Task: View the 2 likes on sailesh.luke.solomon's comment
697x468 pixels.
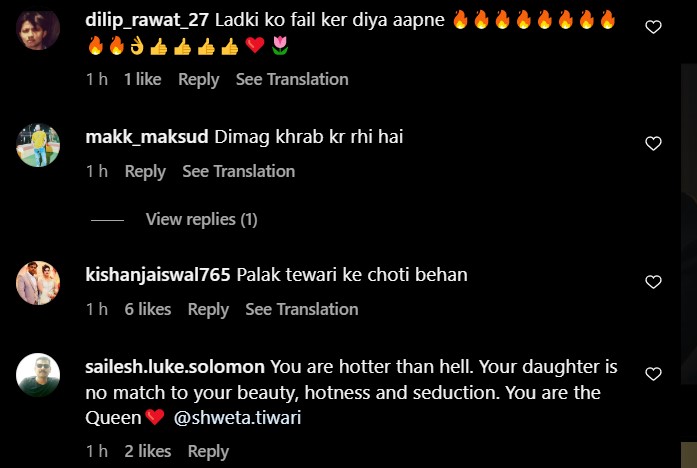Action: (148, 452)
